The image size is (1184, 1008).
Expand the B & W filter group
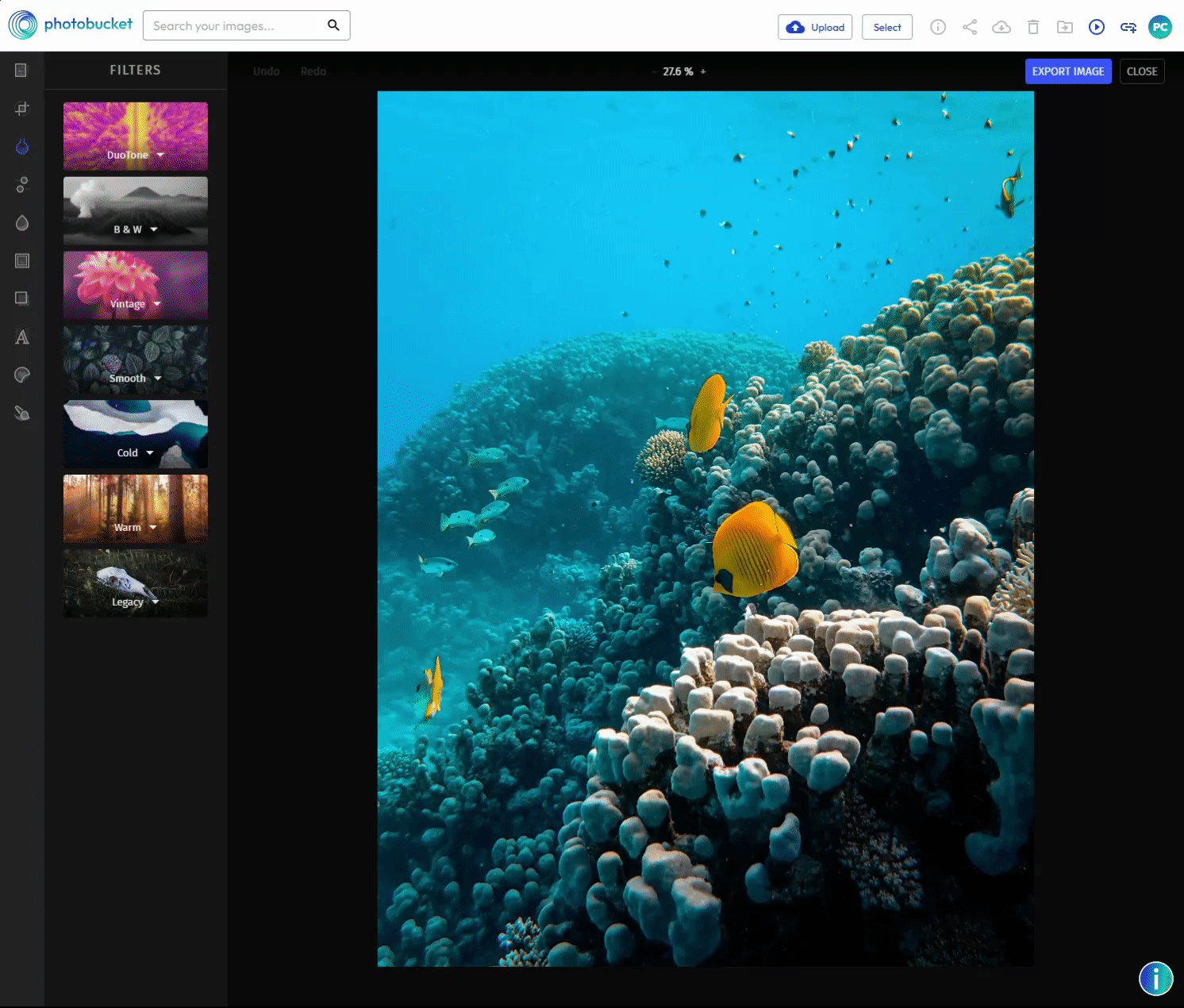pyautogui.click(x=136, y=210)
